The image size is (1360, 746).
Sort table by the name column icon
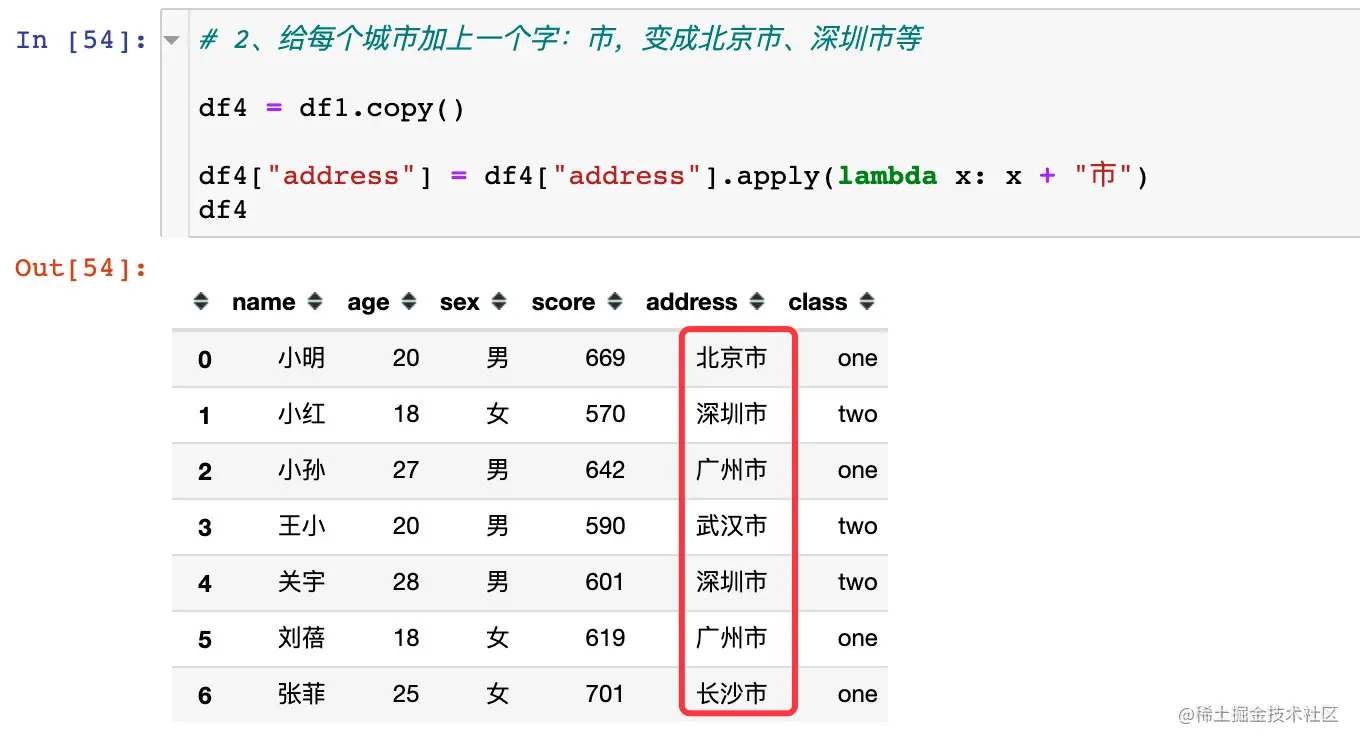315,301
